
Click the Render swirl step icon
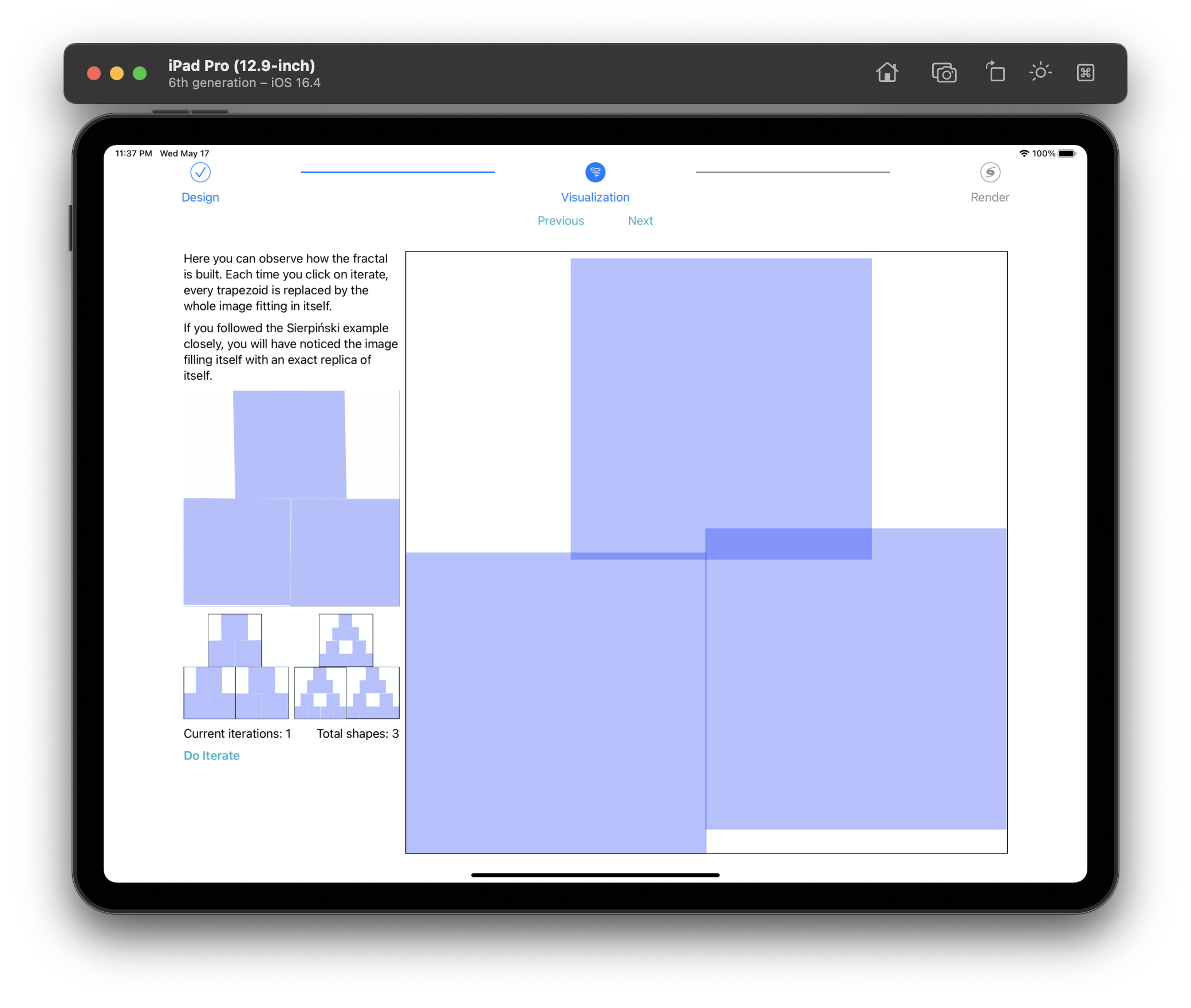click(x=989, y=172)
